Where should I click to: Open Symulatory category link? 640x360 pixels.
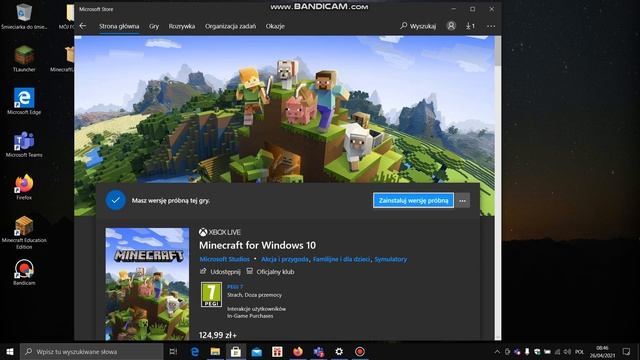tap(391, 259)
